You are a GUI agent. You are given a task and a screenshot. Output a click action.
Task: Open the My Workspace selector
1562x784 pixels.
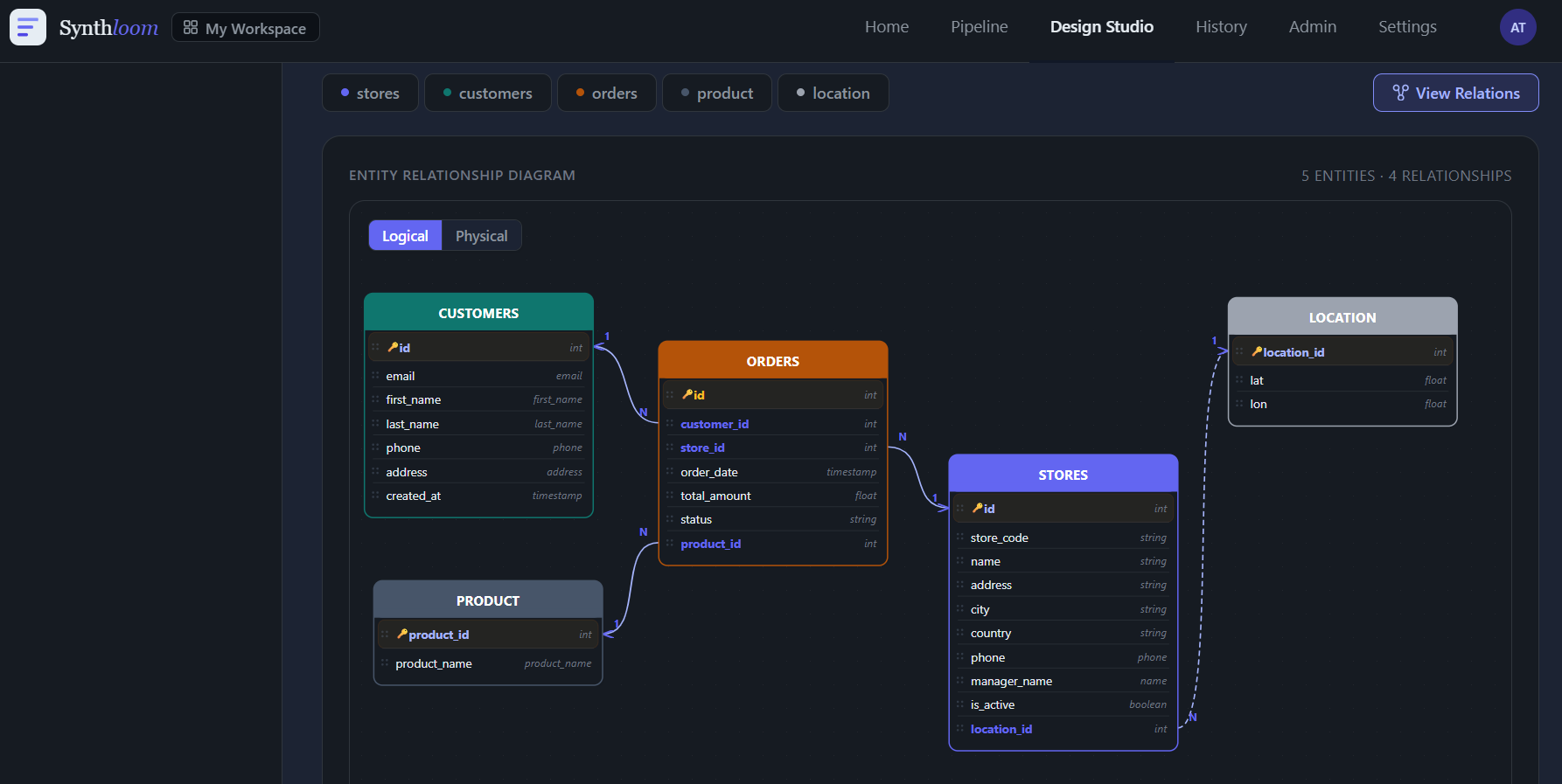[x=246, y=28]
